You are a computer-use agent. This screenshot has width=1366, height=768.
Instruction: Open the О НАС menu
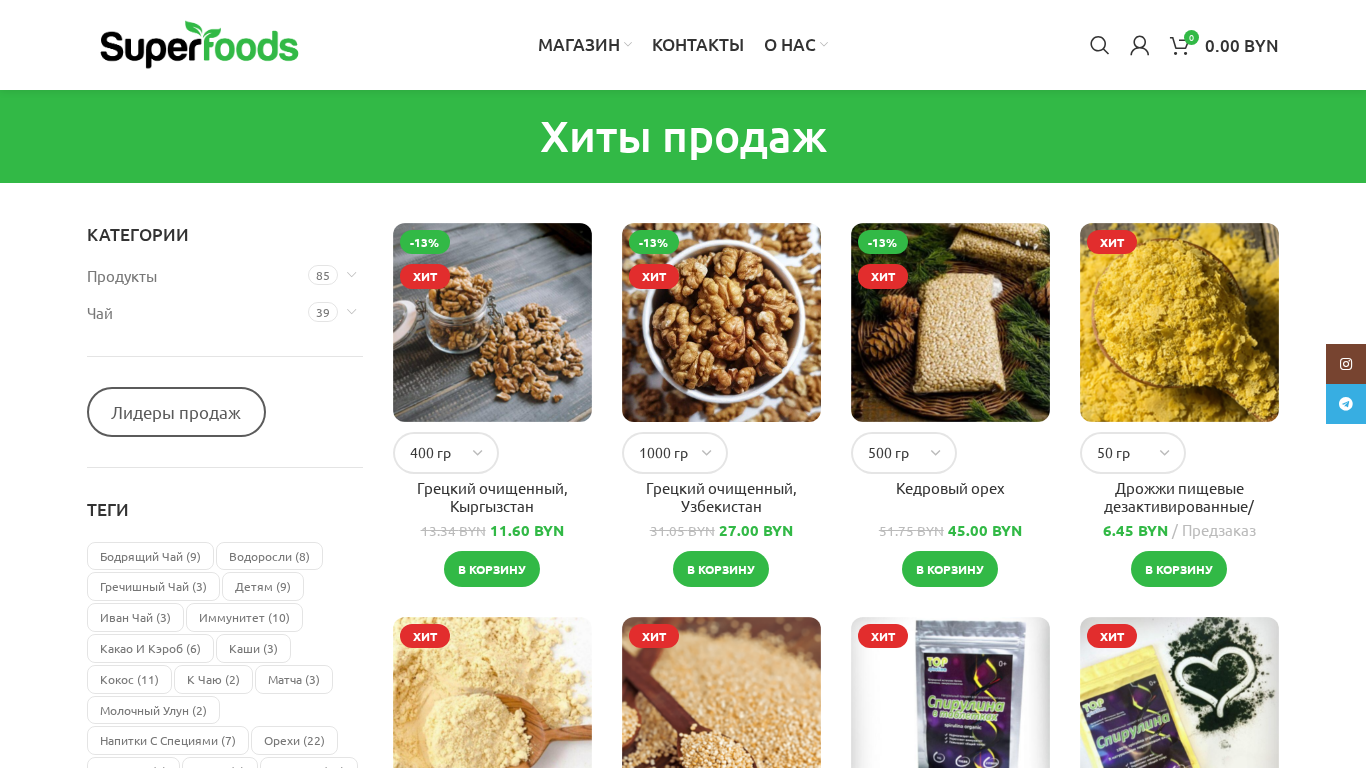795,45
